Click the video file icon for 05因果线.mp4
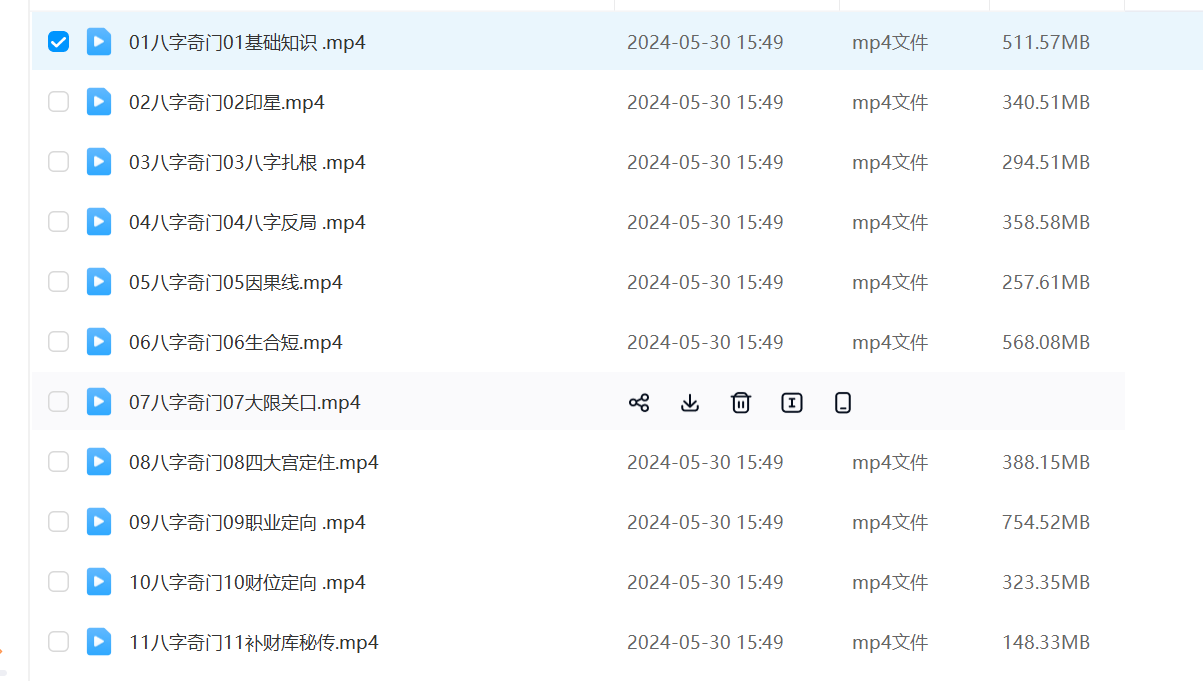Viewport: 1203px width, 681px height. [x=99, y=282]
